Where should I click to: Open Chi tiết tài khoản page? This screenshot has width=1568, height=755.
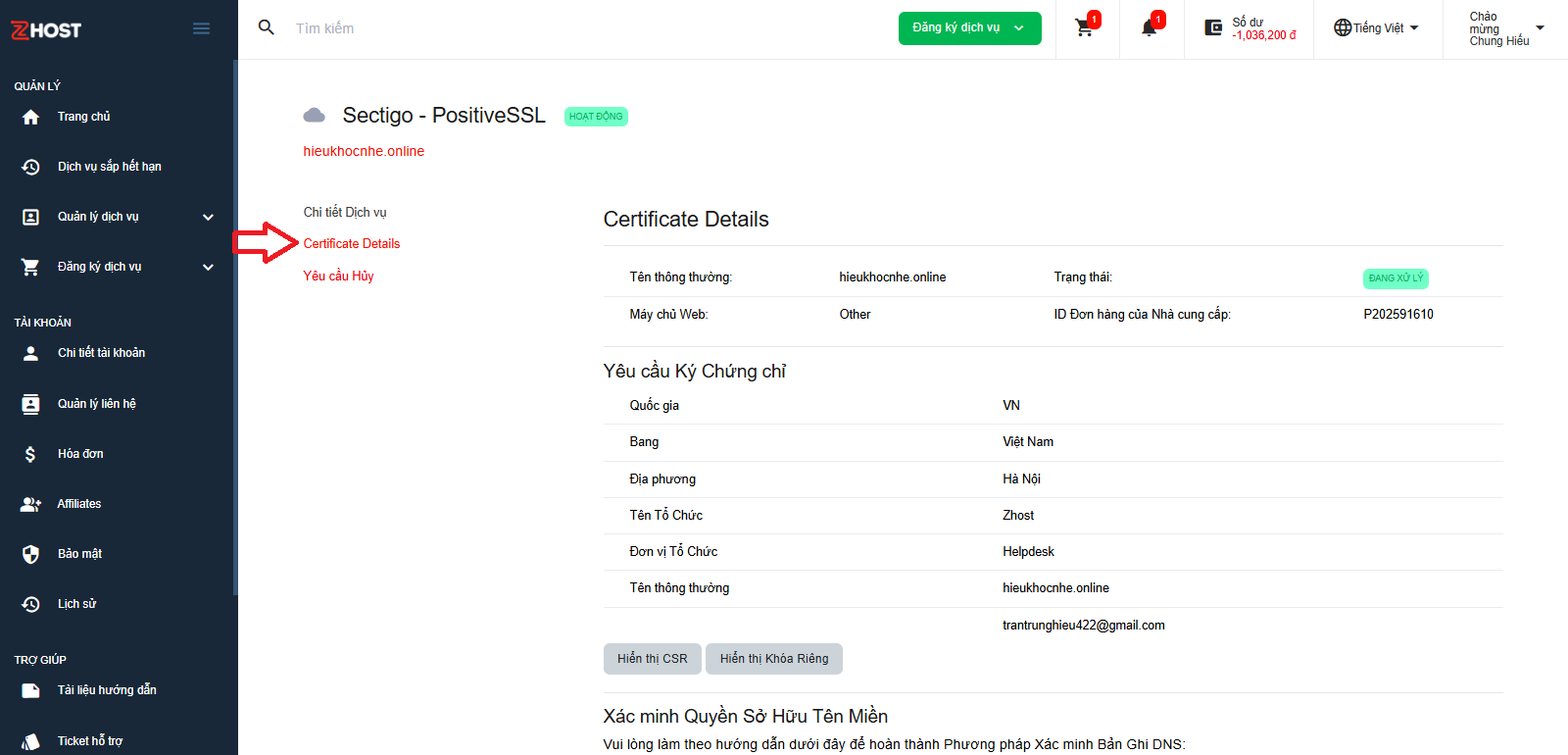[x=101, y=353]
